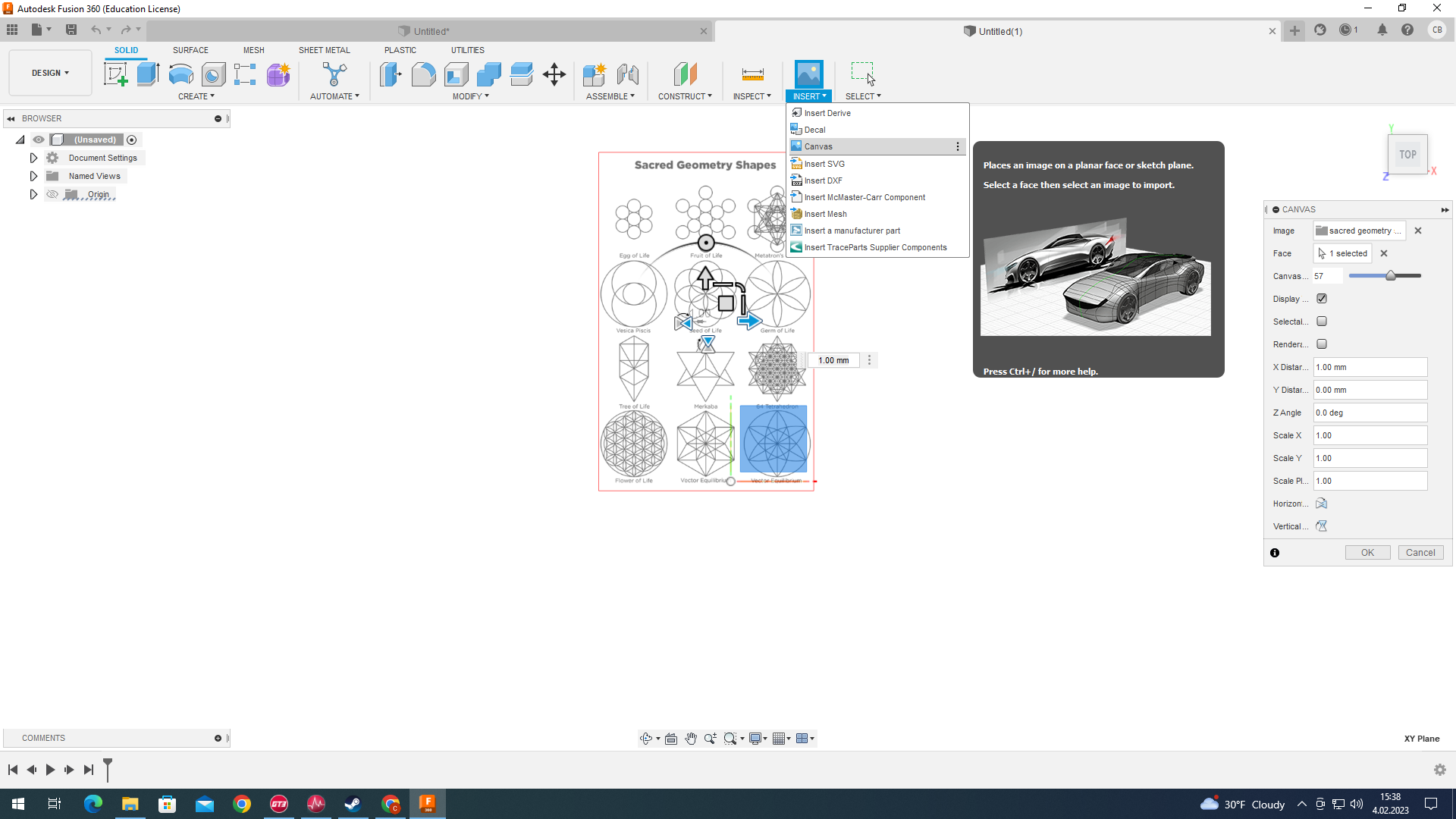Toggle visibility of the Origin folder

pos(52,195)
